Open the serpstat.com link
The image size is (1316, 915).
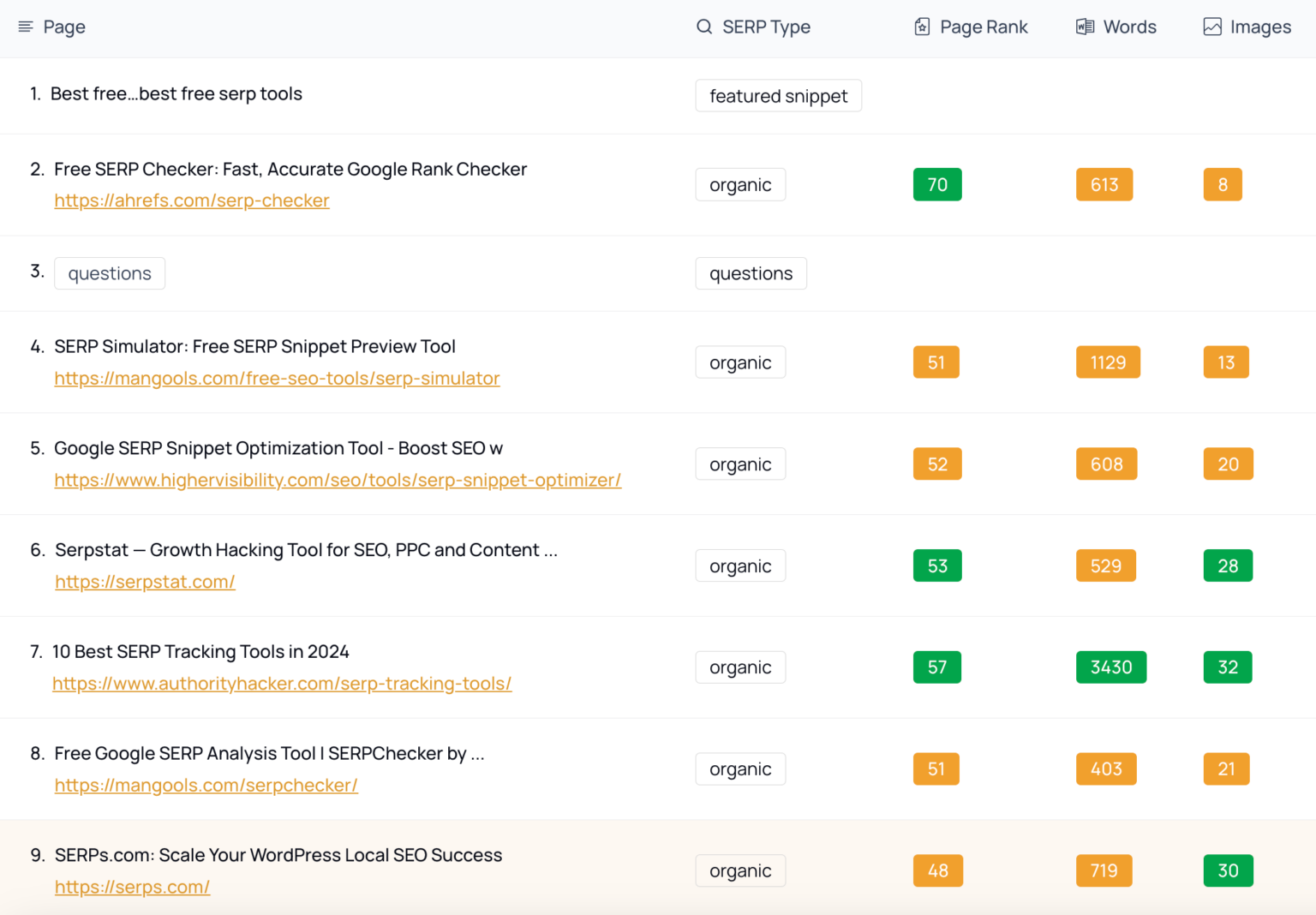[145, 583]
